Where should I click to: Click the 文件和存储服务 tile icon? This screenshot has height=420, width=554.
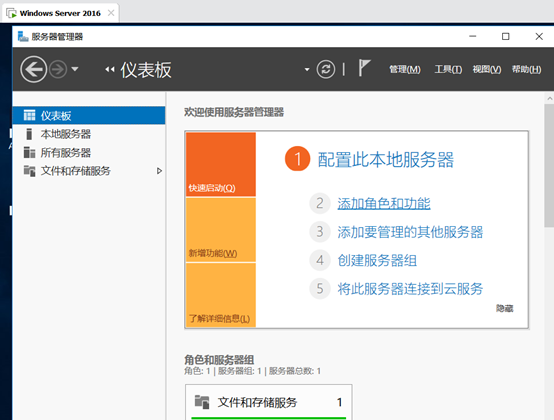point(202,402)
